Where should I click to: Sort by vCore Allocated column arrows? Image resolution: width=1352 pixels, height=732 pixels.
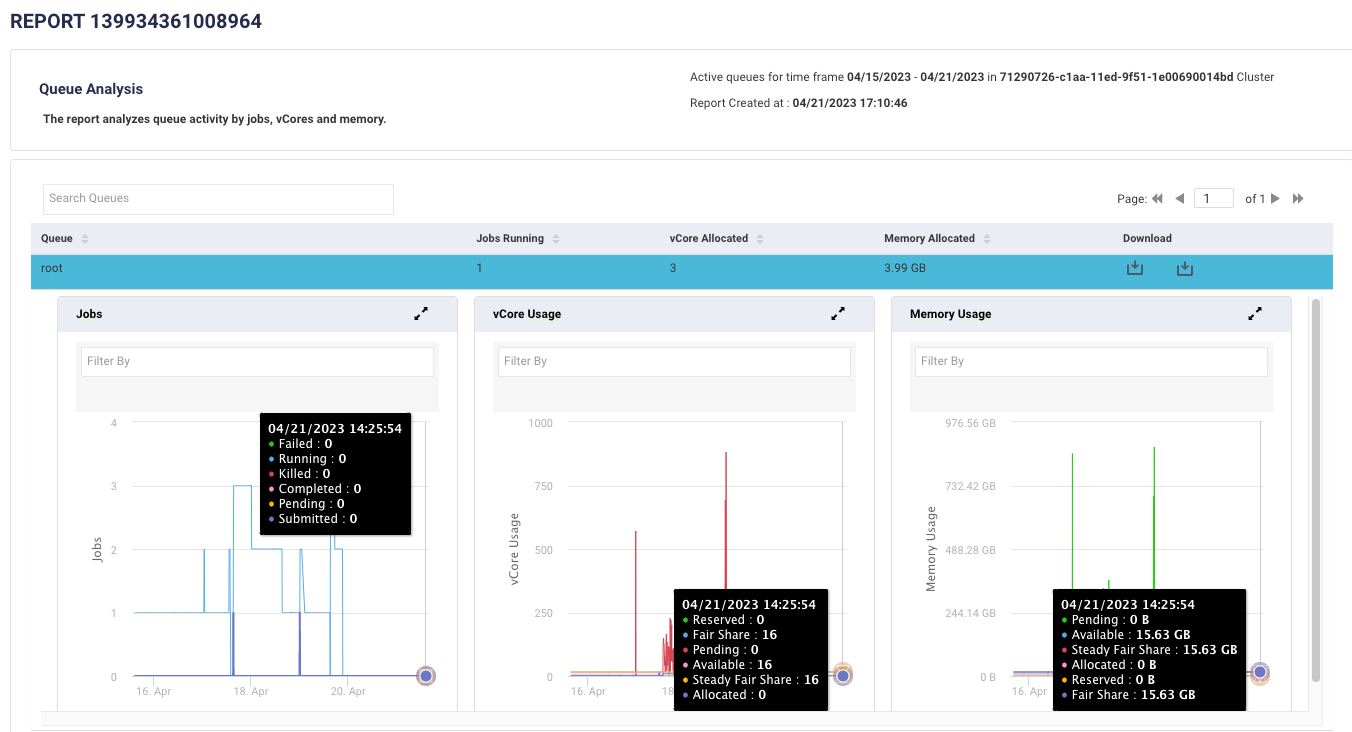coord(760,239)
